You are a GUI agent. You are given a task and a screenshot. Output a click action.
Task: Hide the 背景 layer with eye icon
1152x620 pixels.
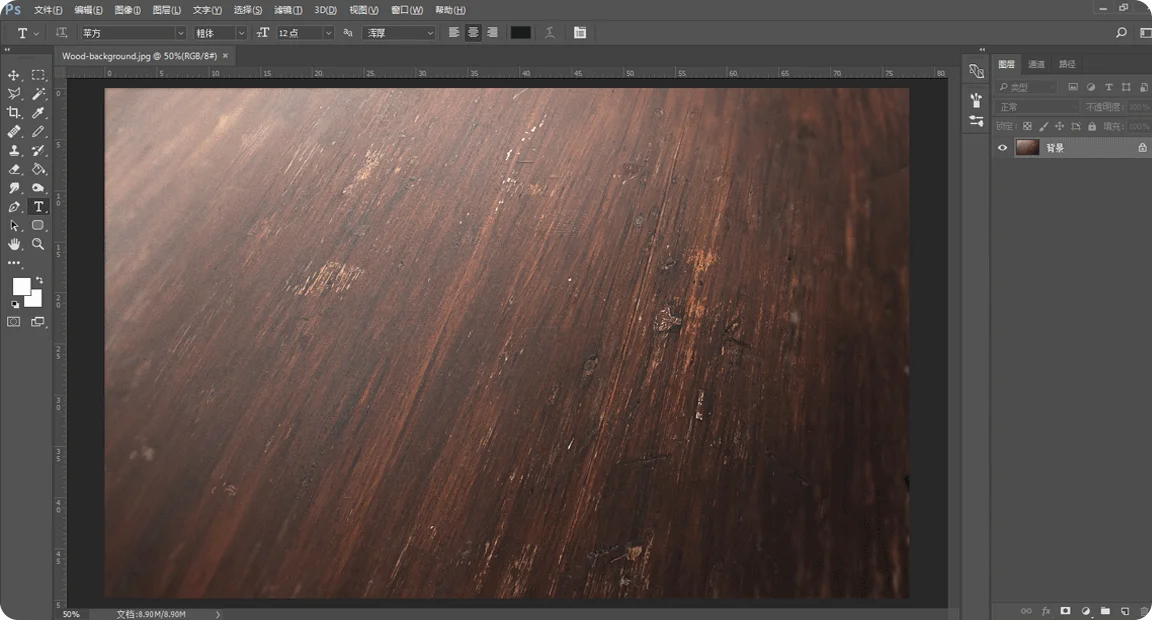[x=1002, y=148]
